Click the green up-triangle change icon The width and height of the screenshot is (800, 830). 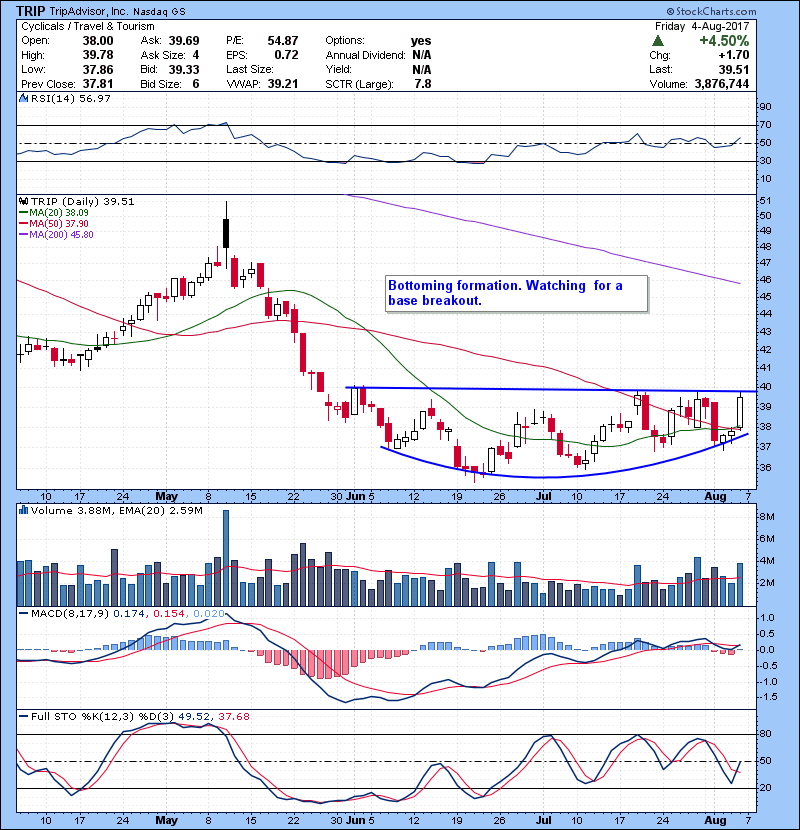(x=658, y=41)
